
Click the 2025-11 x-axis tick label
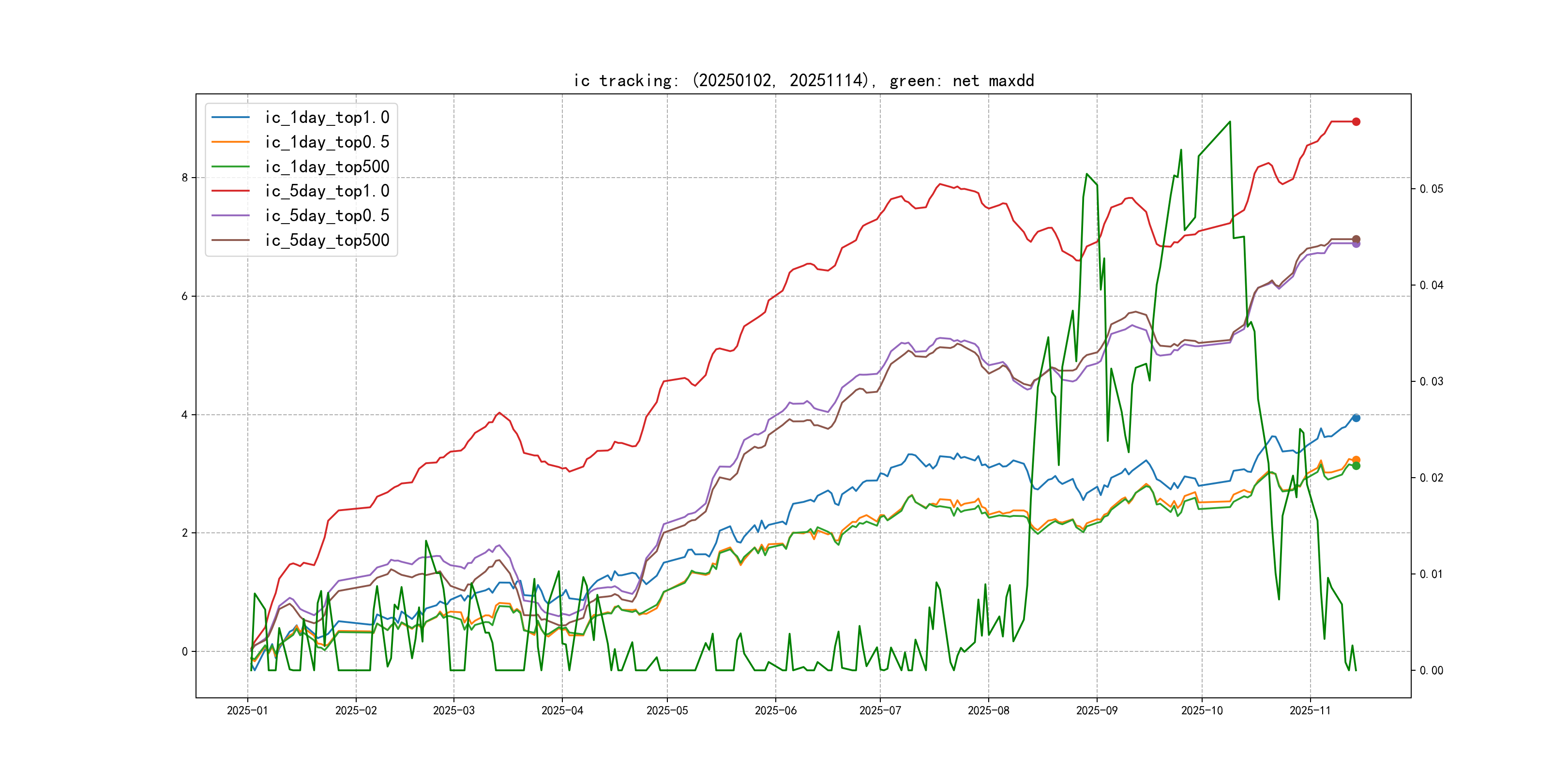point(1309,710)
